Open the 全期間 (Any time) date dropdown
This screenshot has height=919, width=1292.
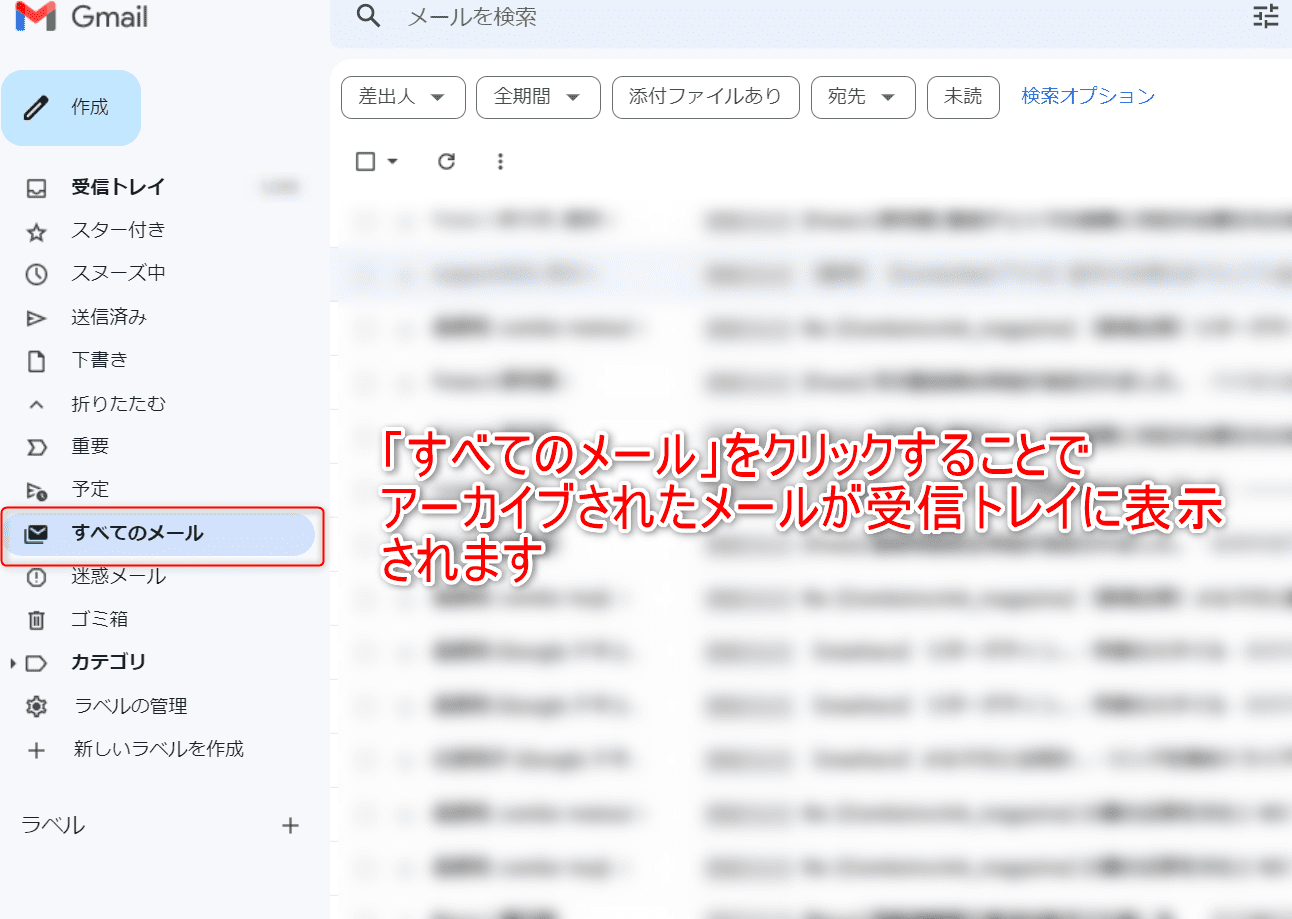[538, 97]
